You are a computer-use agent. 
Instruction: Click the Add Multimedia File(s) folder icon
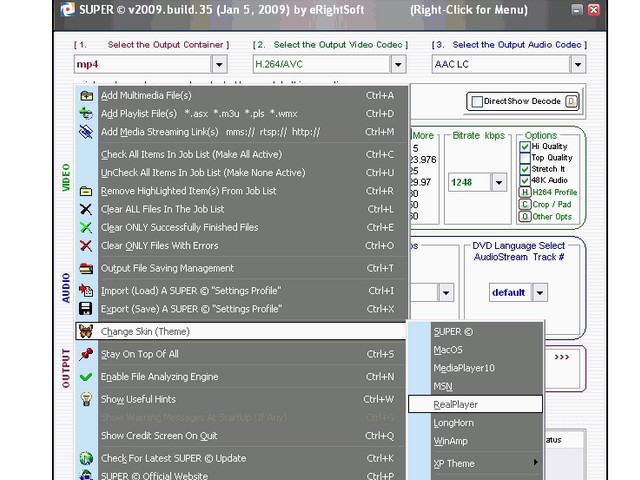pos(86,96)
